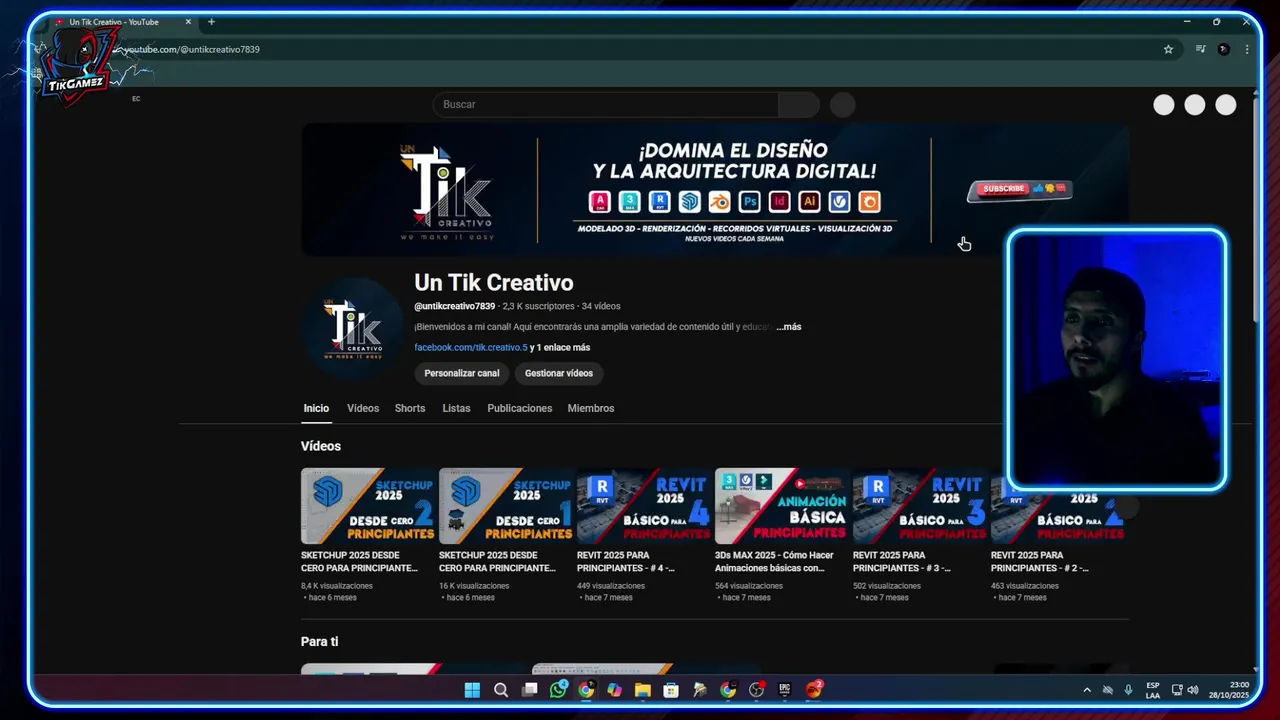This screenshot has width=1280, height=720.
Task: Open the red app with badge 2
Action: [x=814, y=689]
